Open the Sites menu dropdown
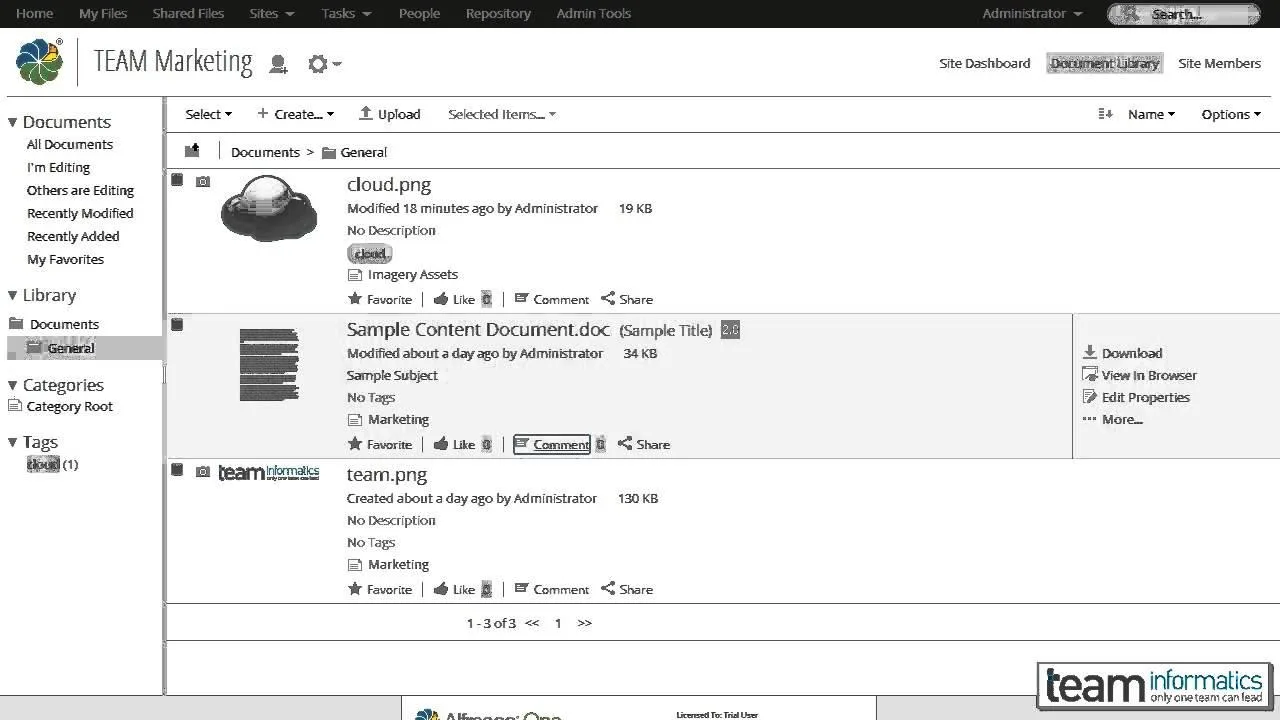Viewport: 1280px width, 720px height. [272, 14]
